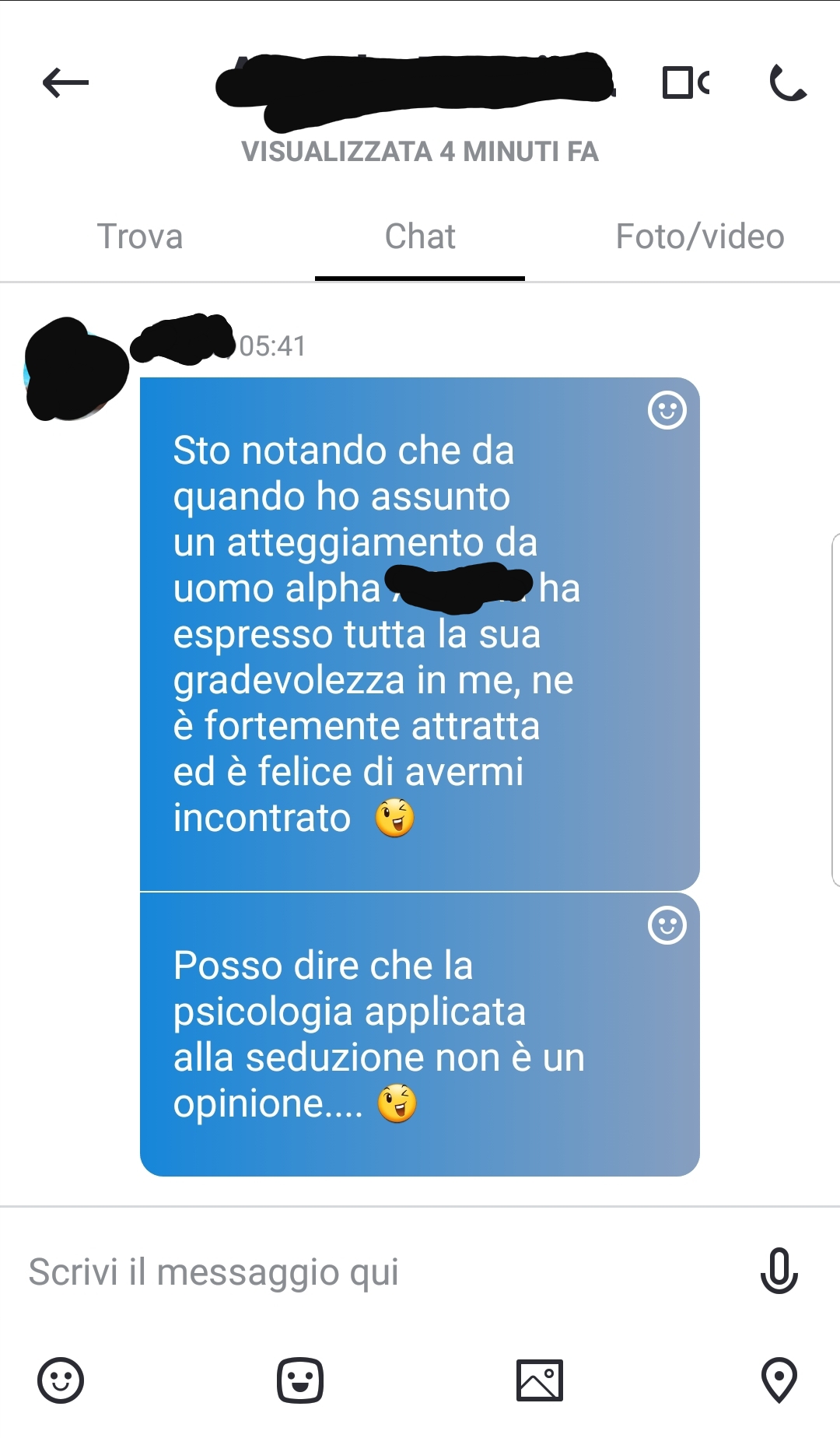Start a video call
Image resolution: width=840 pixels, height=1438 pixels.
click(686, 82)
